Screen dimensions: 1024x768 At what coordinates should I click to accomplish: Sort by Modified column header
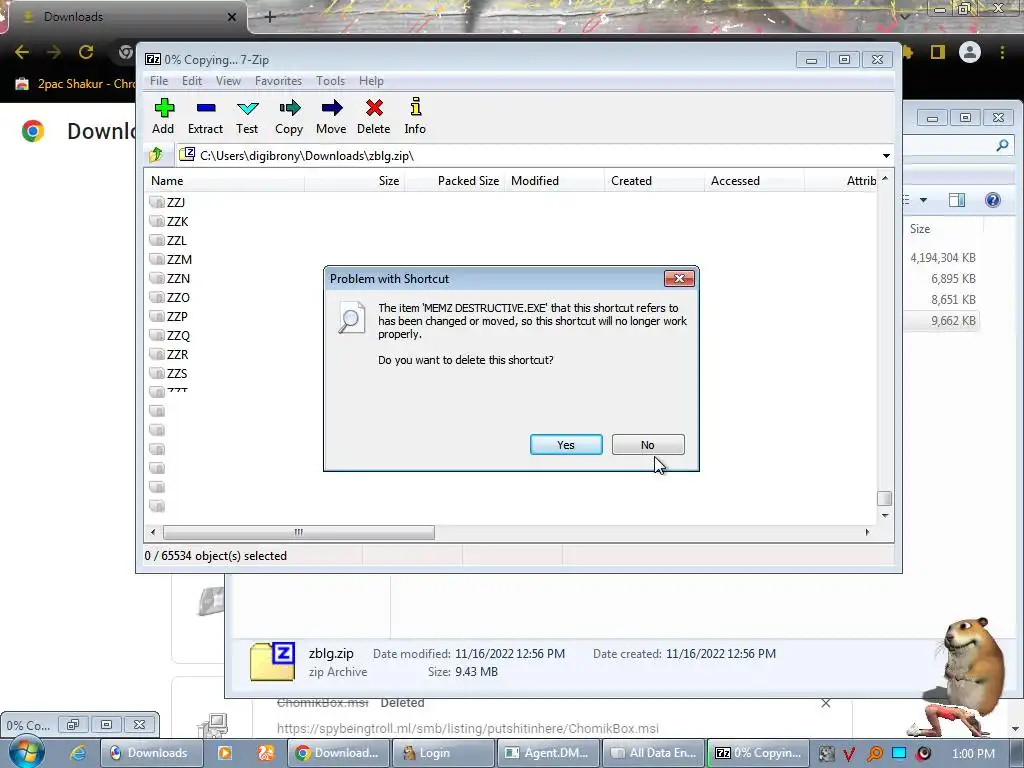click(554, 181)
